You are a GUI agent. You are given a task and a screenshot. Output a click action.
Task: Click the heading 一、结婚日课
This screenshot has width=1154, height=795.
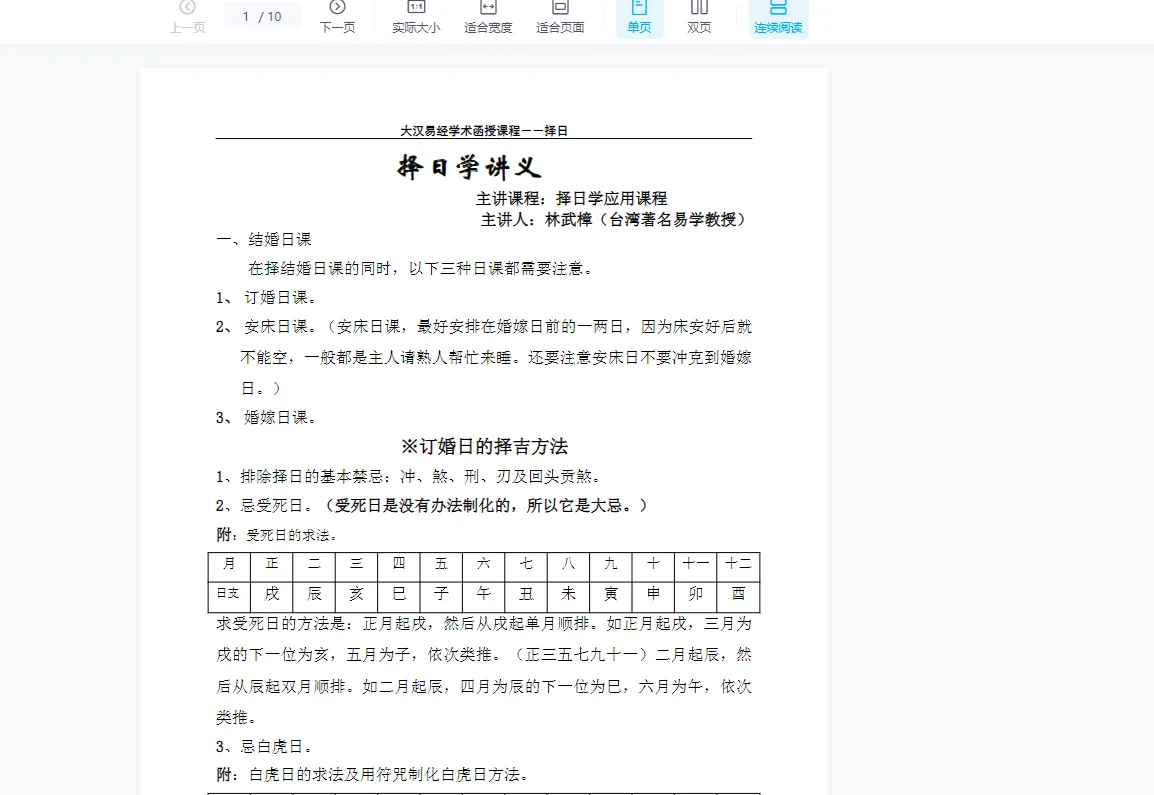[x=263, y=239]
